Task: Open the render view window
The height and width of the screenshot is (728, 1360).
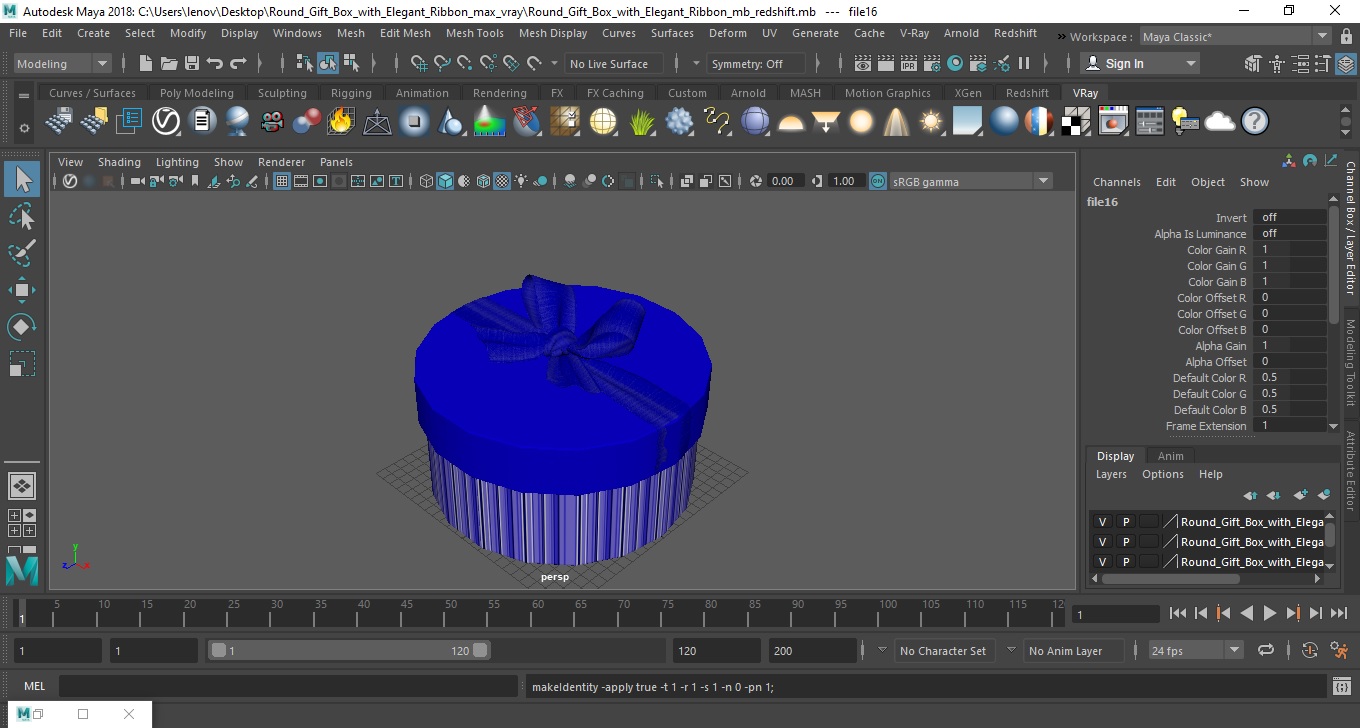Action: click(863, 63)
